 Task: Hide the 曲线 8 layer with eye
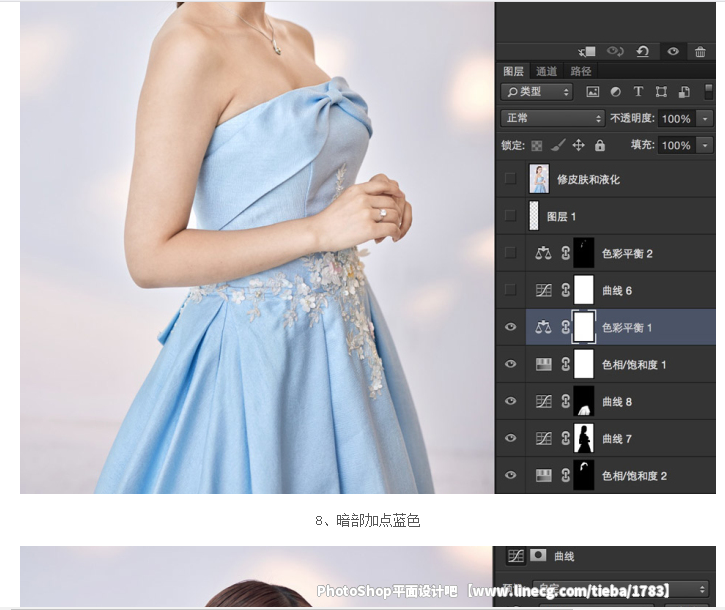pos(510,401)
